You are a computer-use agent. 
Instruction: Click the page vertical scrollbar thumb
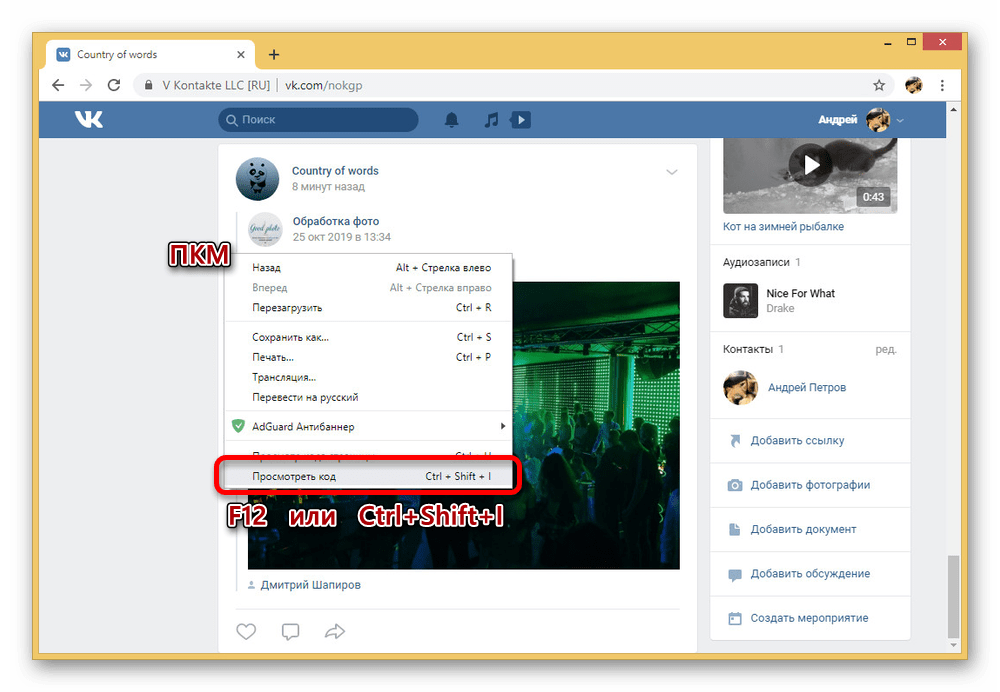[x=953, y=597]
